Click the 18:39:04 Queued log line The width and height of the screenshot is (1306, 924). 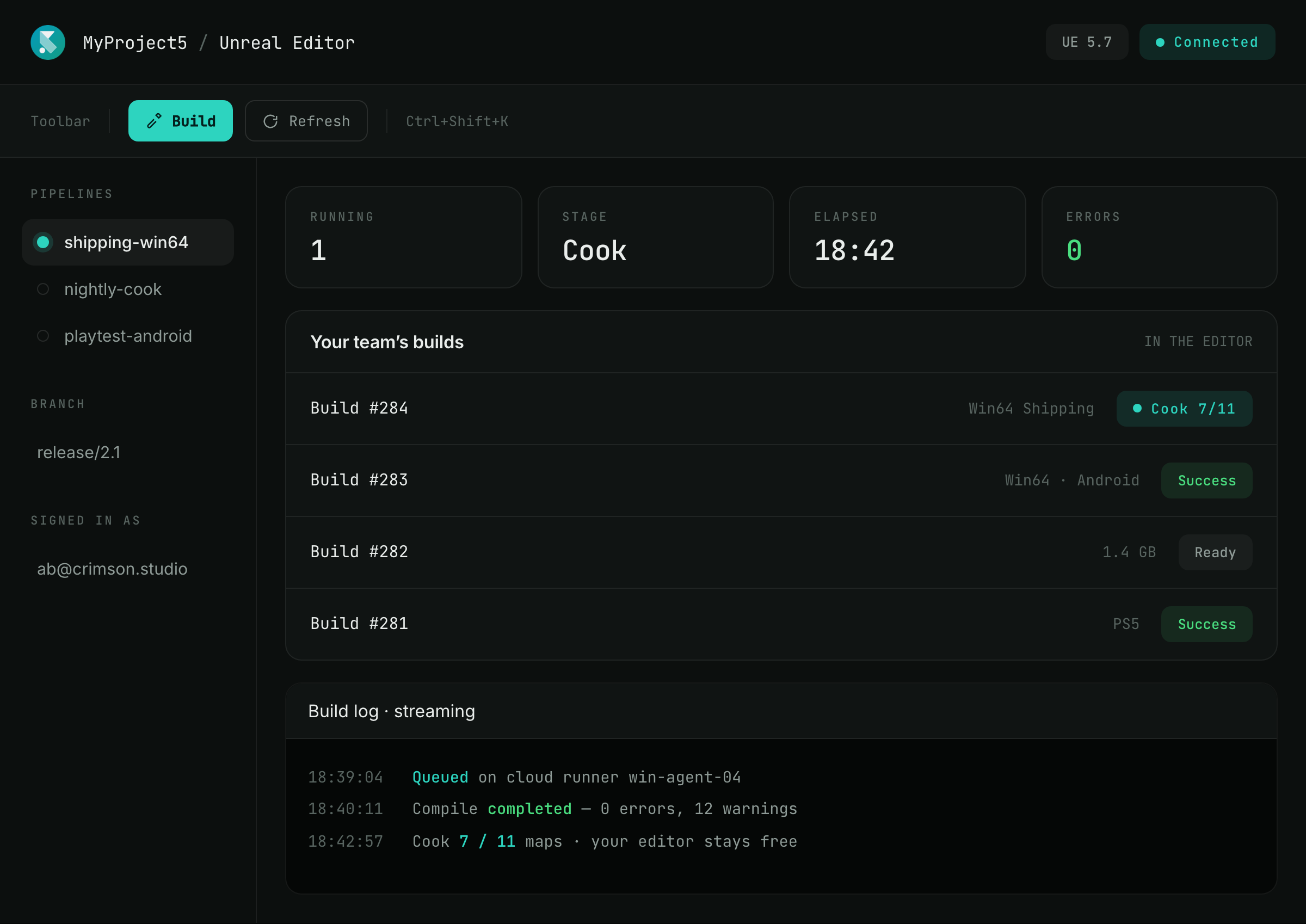pos(525,777)
